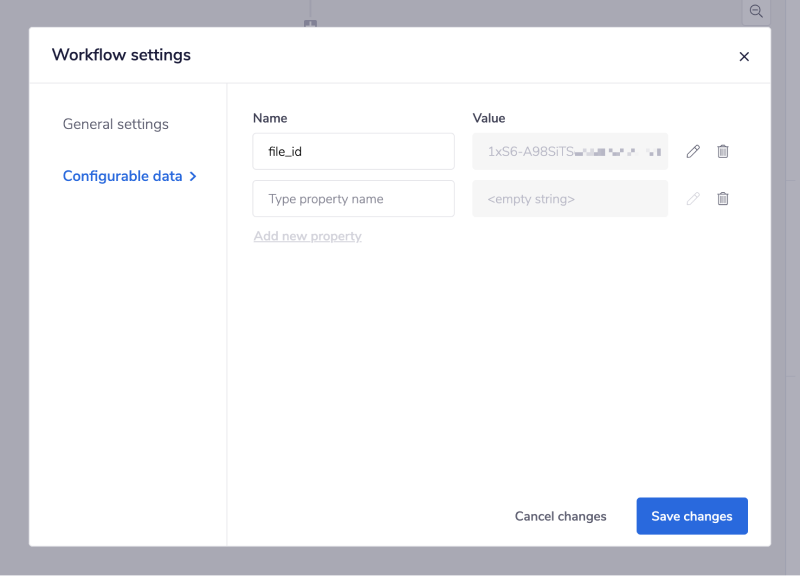The image size is (800, 576).
Task: Click the Name column header
Action: tap(270, 118)
